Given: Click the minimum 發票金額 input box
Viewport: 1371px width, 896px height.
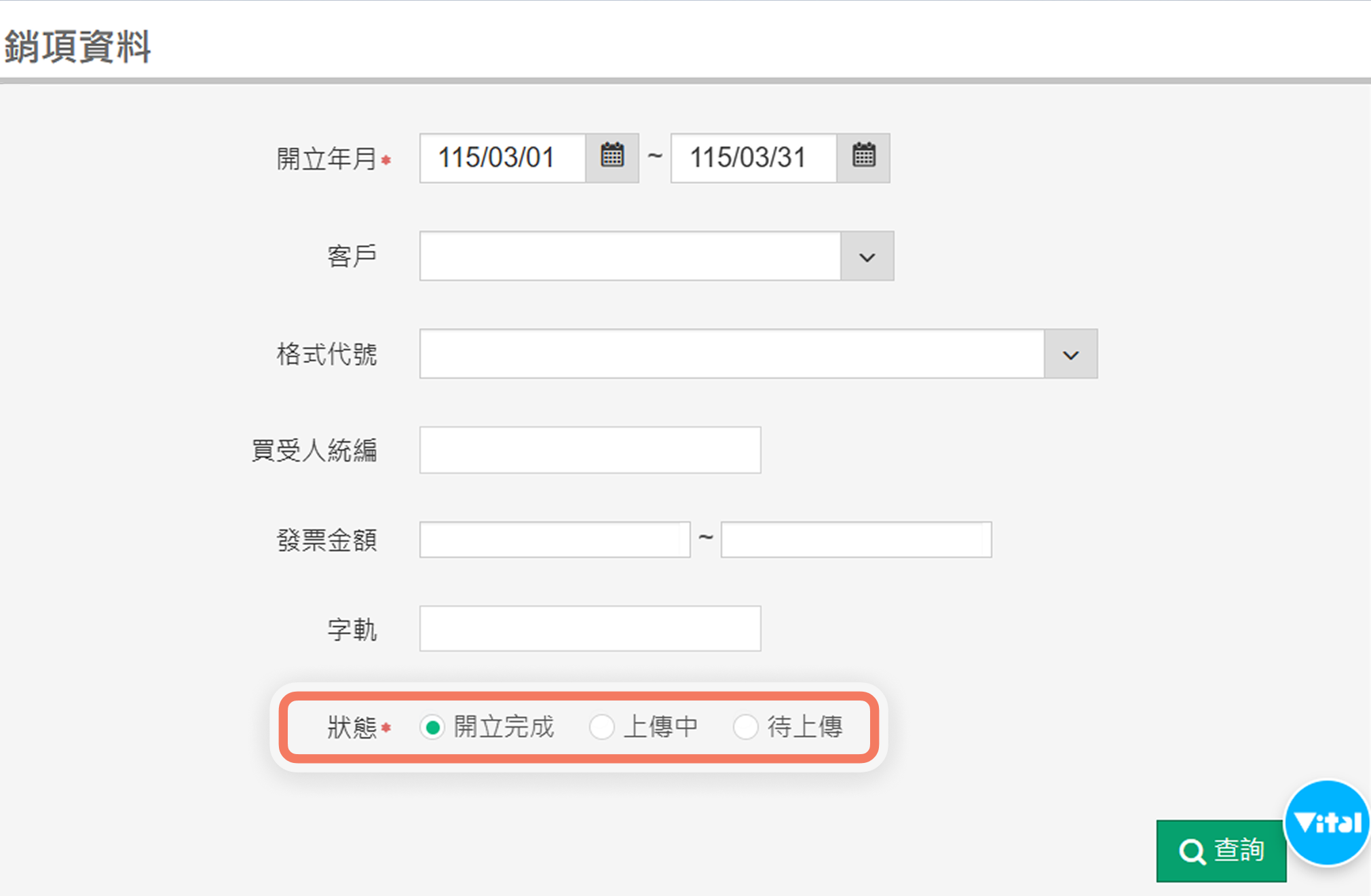Looking at the screenshot, I should 555,540.
